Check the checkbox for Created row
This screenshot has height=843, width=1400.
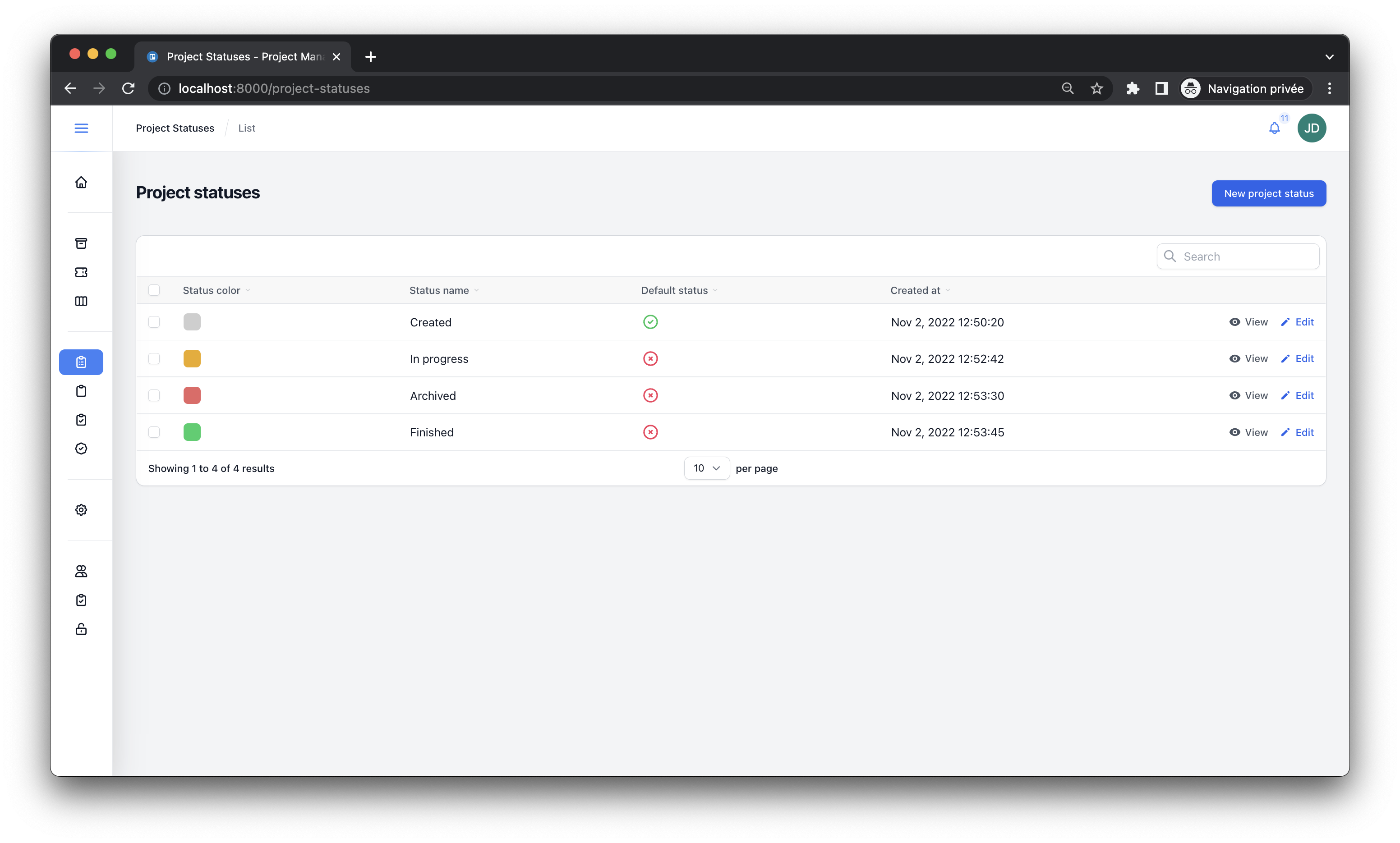click(154, 322)
